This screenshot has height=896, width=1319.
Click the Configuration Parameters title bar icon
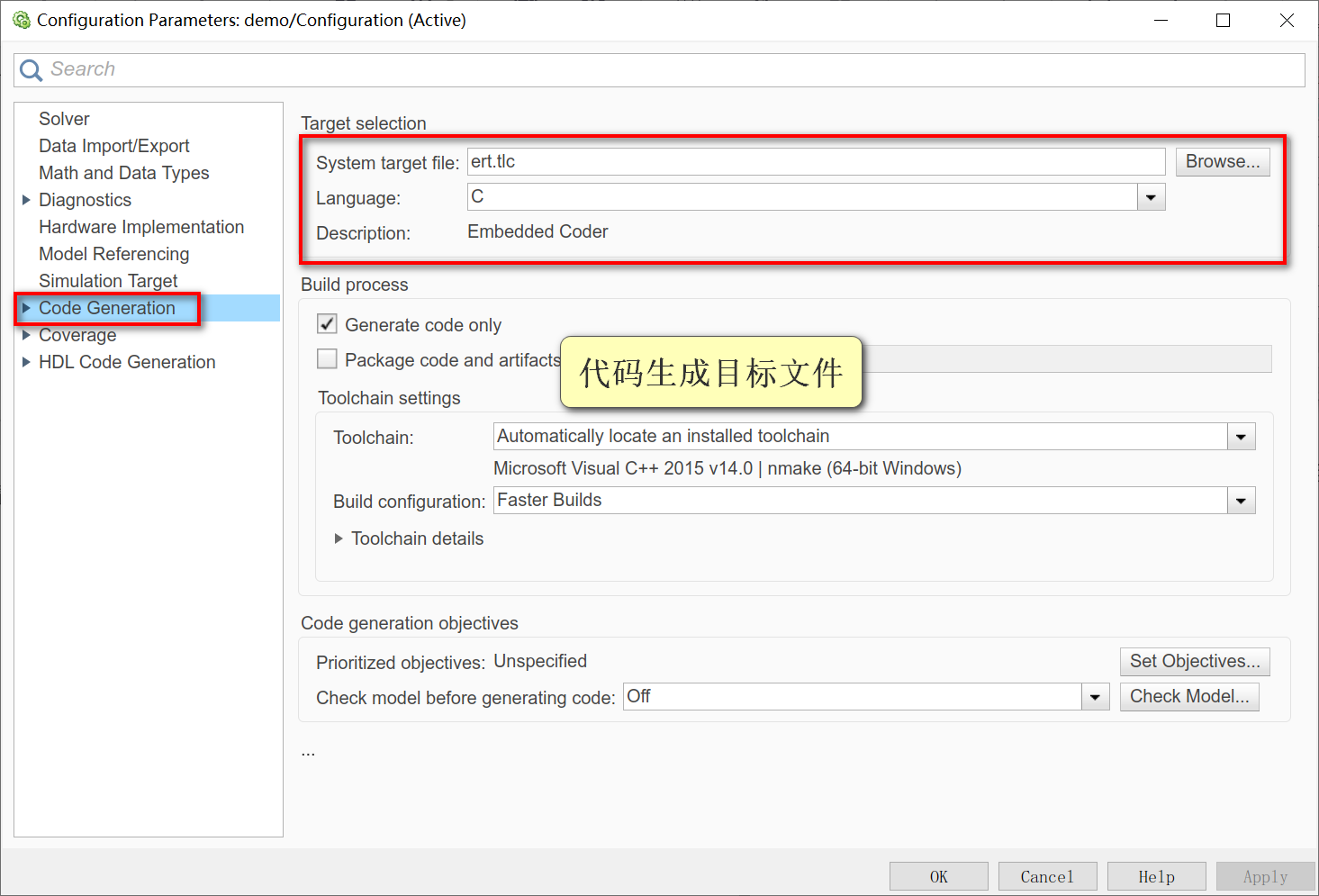[x=21, y=20]
